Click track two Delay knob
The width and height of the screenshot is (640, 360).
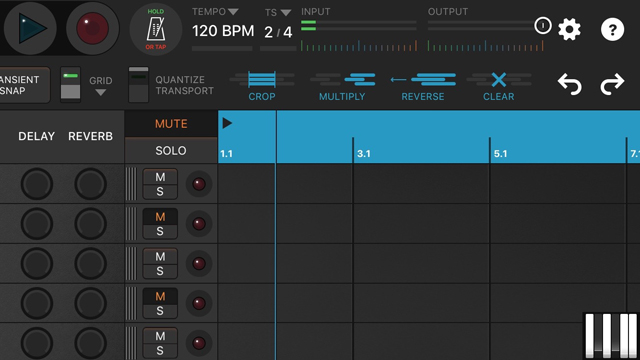coord(37,224)
